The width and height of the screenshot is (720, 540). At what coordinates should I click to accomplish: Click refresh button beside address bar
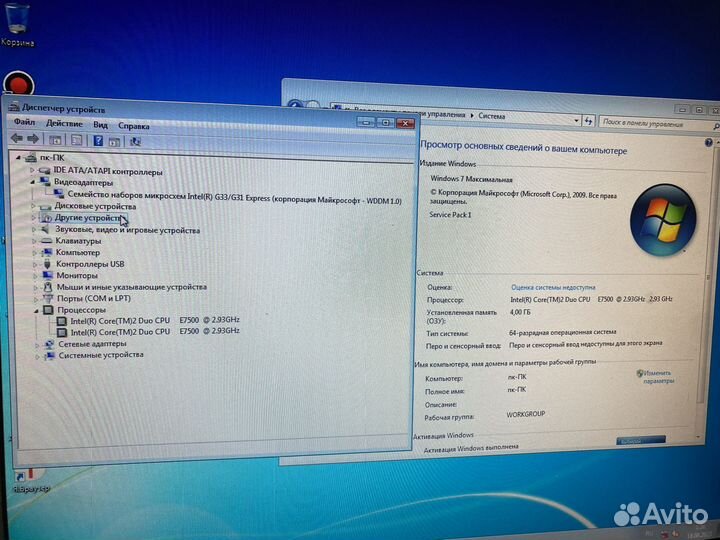click(x=589, y=121)
